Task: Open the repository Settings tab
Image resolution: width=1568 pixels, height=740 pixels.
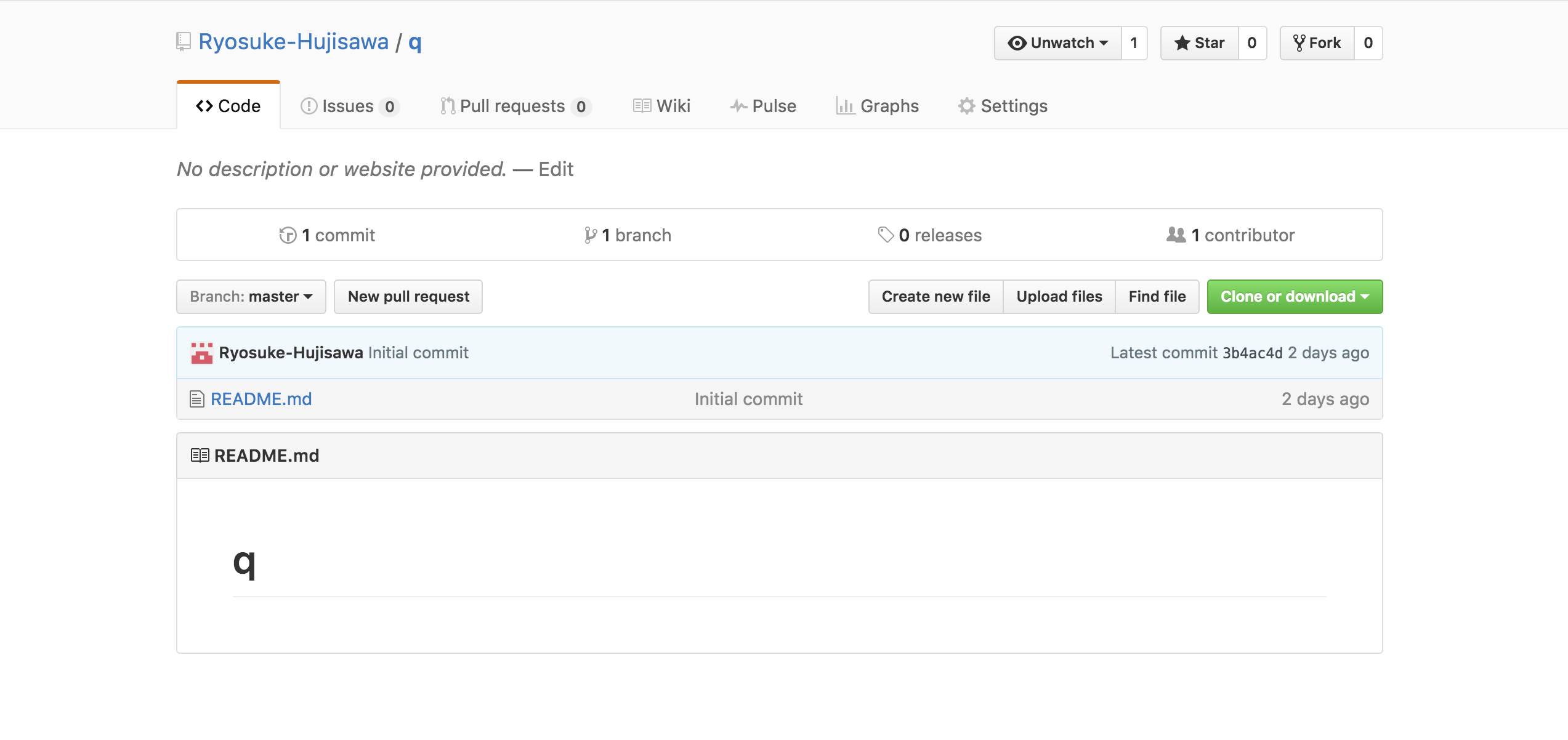Action: point(1003,106)
